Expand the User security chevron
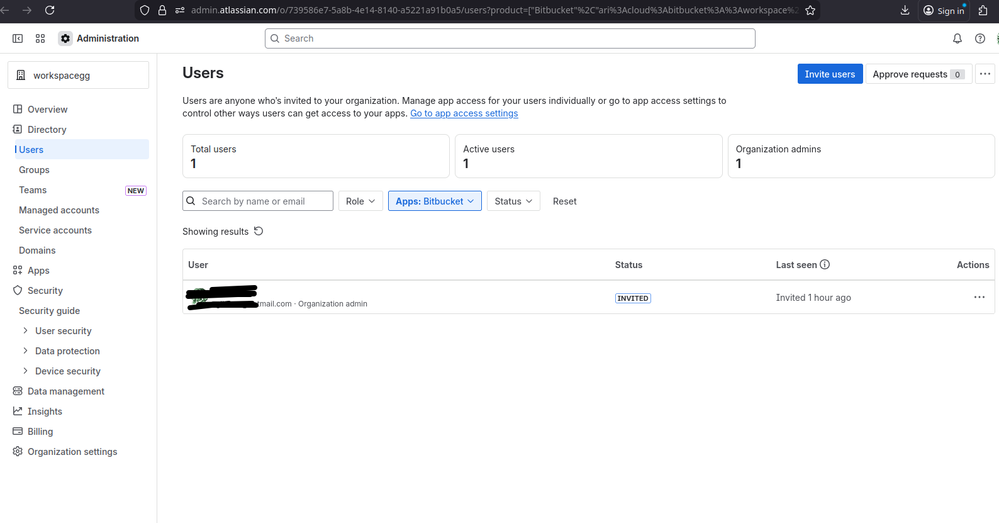 click(x=25, y=331)
